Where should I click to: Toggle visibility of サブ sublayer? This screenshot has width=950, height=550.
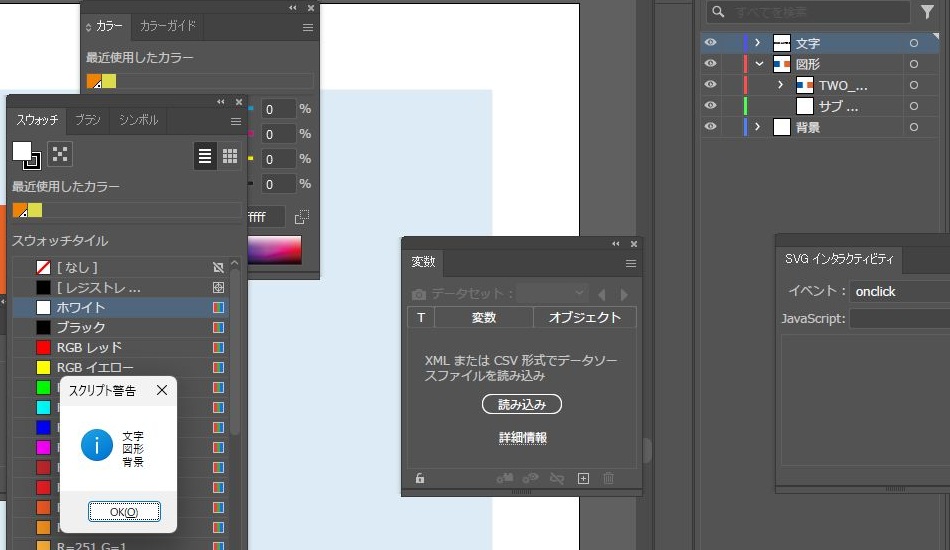[x=710, y=105]
